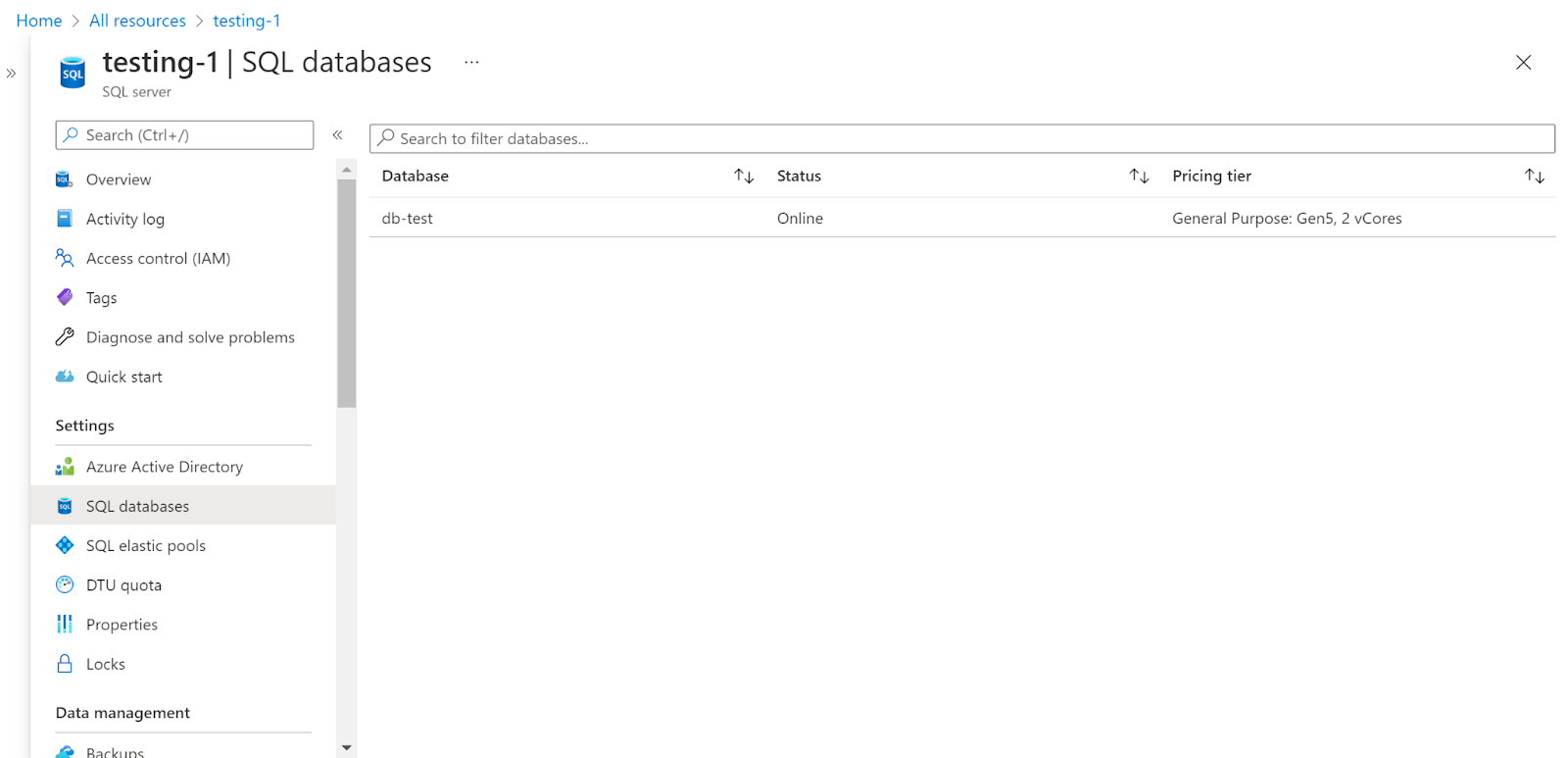Viewport: 1568px width, 758px height.
Task: Click the Diagnose and solve problems wrench icon
Action: coord(65,337)
